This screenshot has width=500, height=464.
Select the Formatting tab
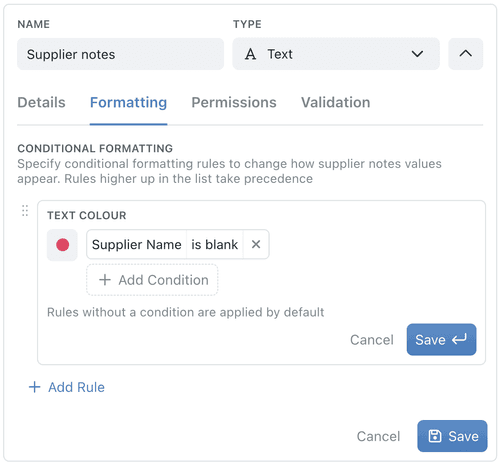point(128,102)
